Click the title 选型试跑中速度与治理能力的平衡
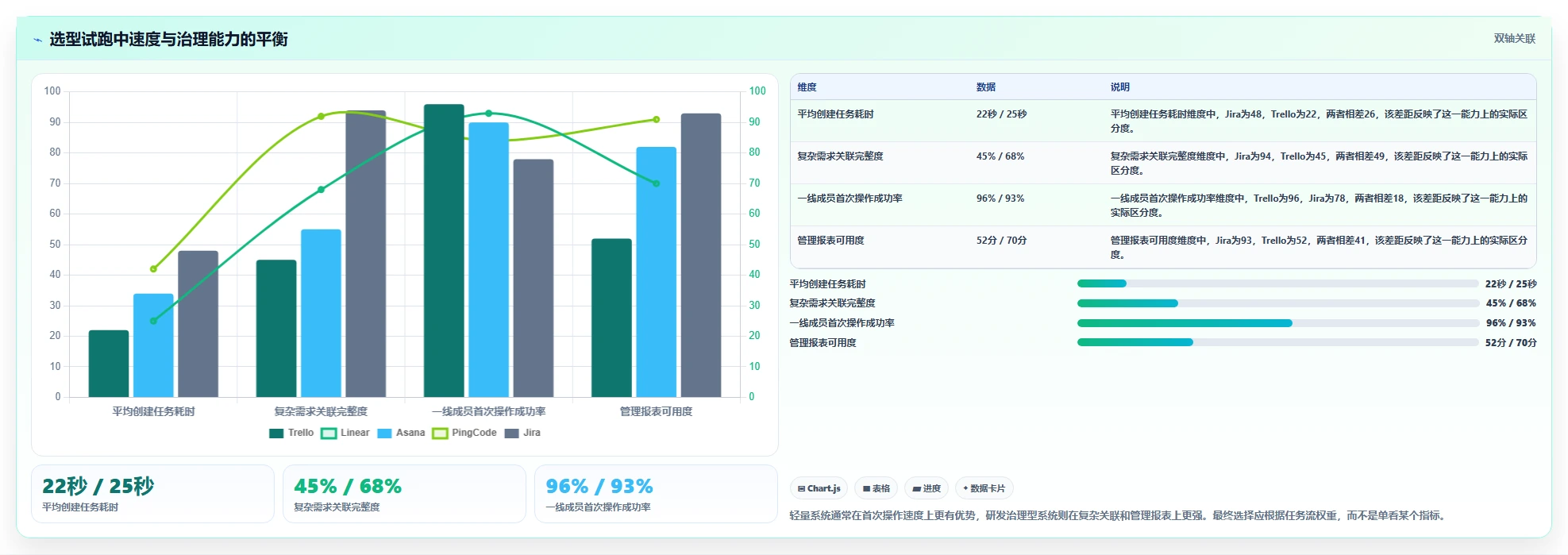The height and width of the screenshot is (555, 1568). click(x=168, y=39)
